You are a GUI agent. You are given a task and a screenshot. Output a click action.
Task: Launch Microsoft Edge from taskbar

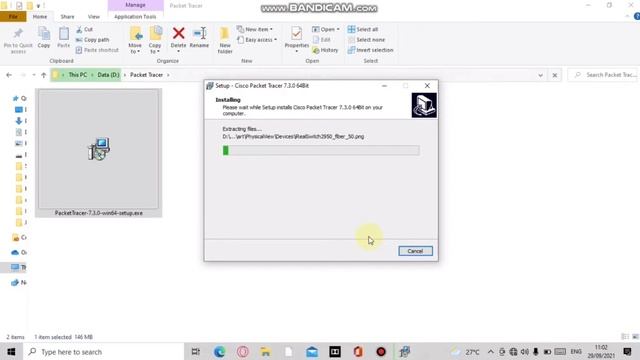220,352
